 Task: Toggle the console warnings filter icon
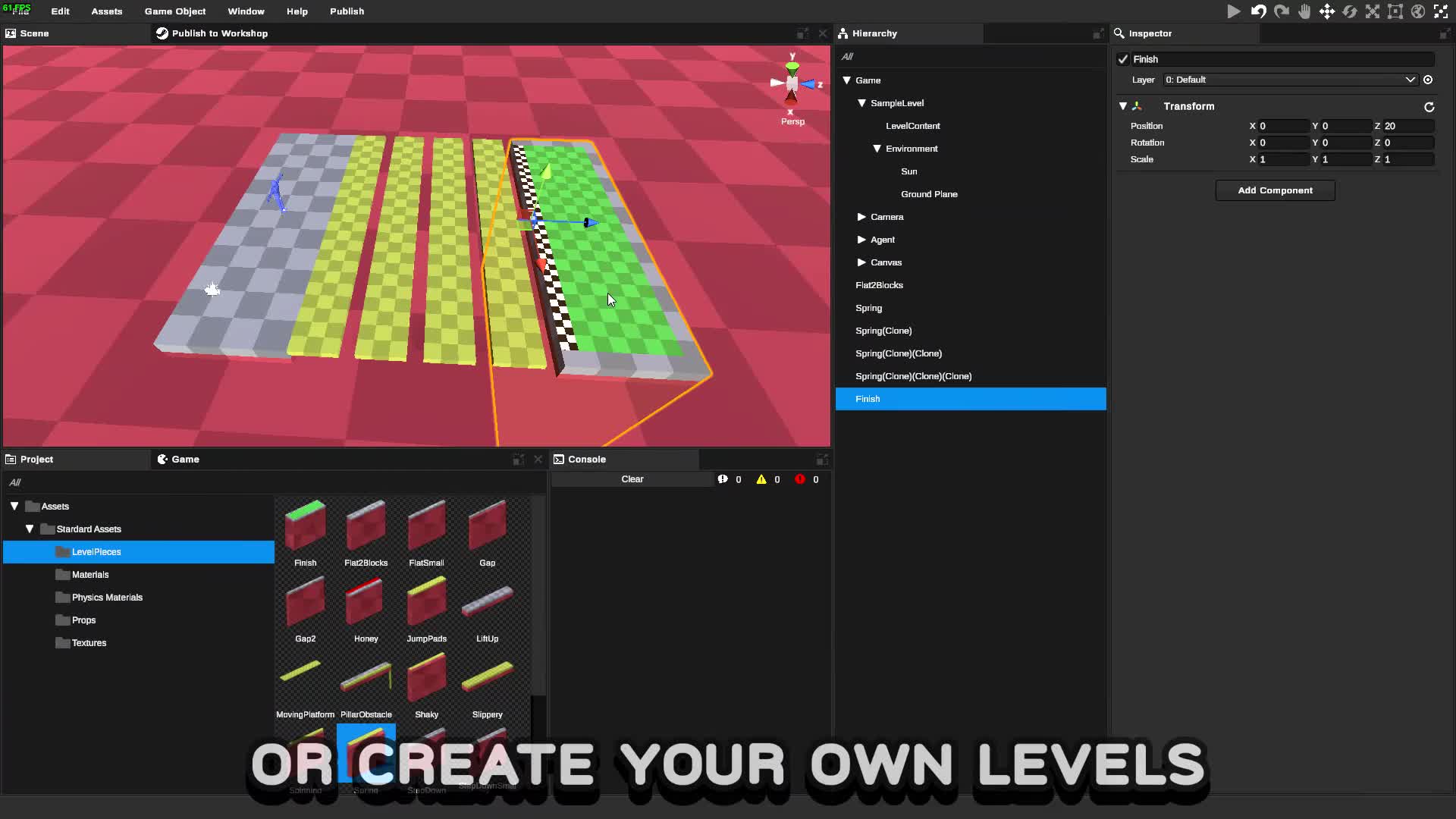pos(761,479)
